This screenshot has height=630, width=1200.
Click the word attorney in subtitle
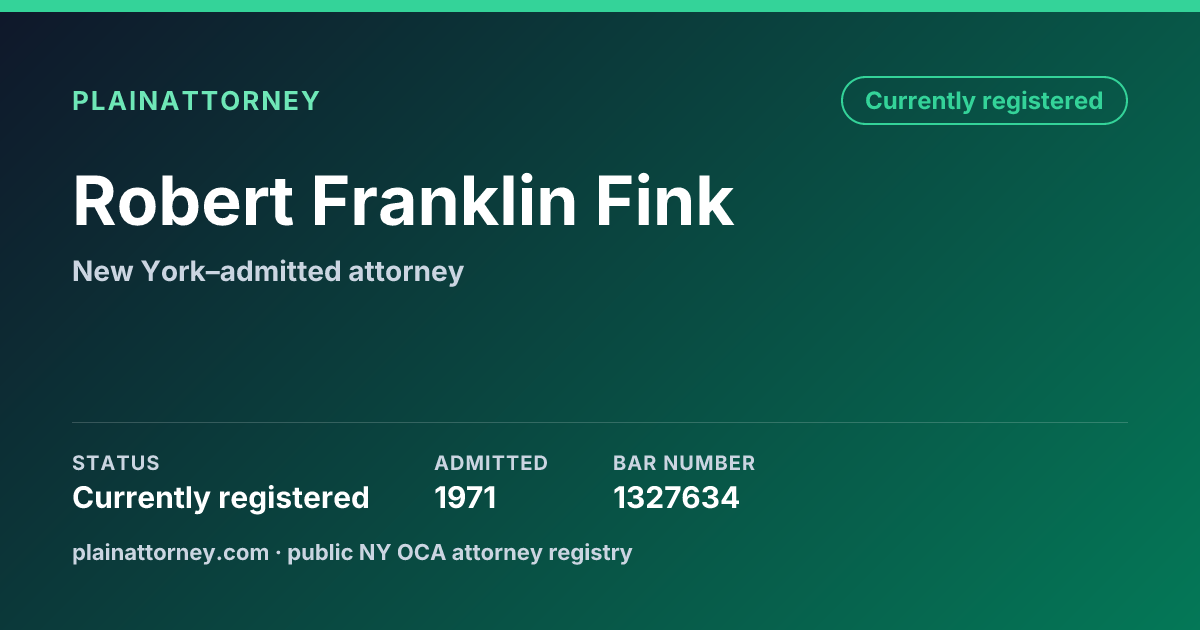407,272
